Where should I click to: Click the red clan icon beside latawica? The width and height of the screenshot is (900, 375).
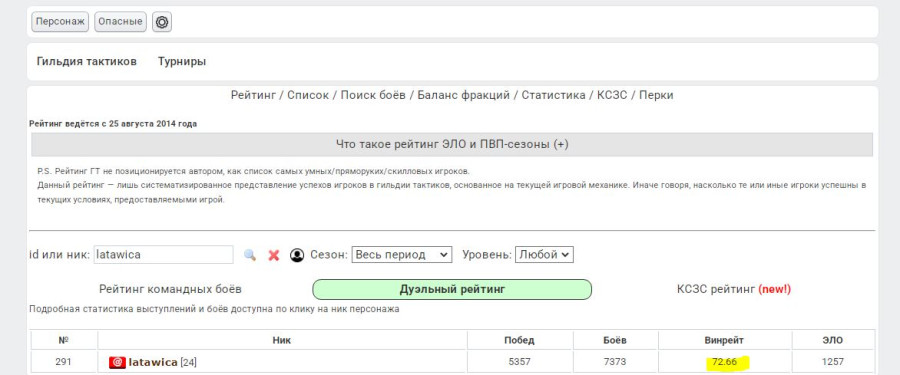117,362
